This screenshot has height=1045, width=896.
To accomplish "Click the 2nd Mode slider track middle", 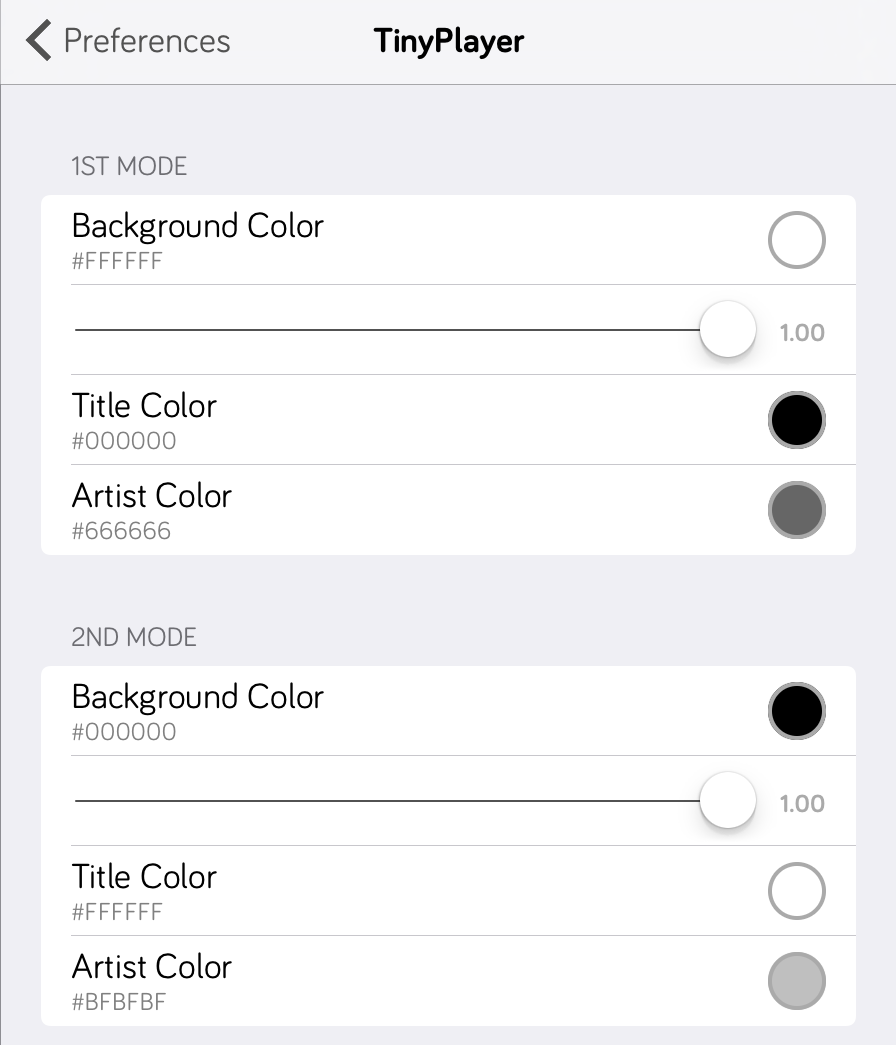I will tap(387, 800).
